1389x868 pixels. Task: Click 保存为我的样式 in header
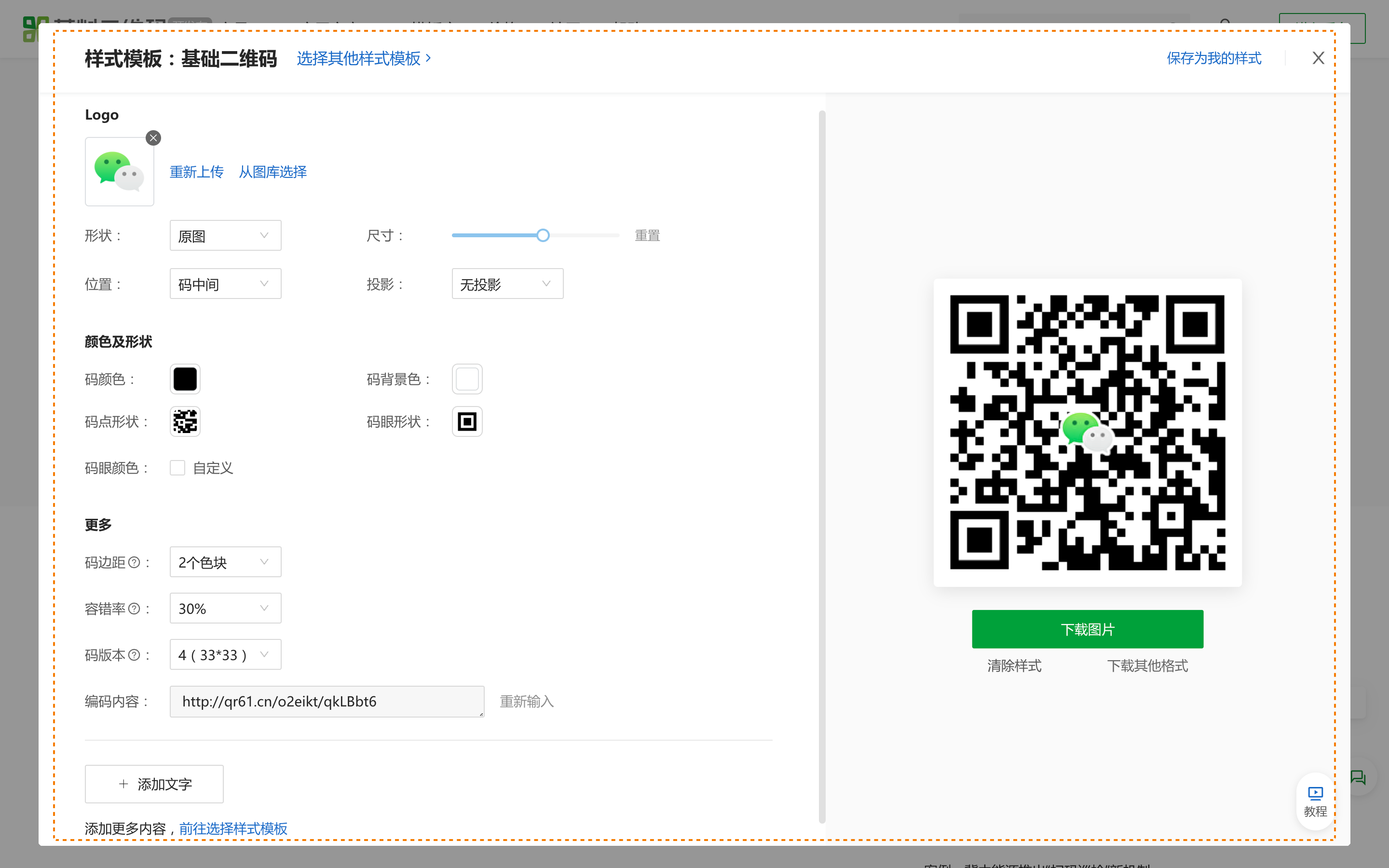1214,58
